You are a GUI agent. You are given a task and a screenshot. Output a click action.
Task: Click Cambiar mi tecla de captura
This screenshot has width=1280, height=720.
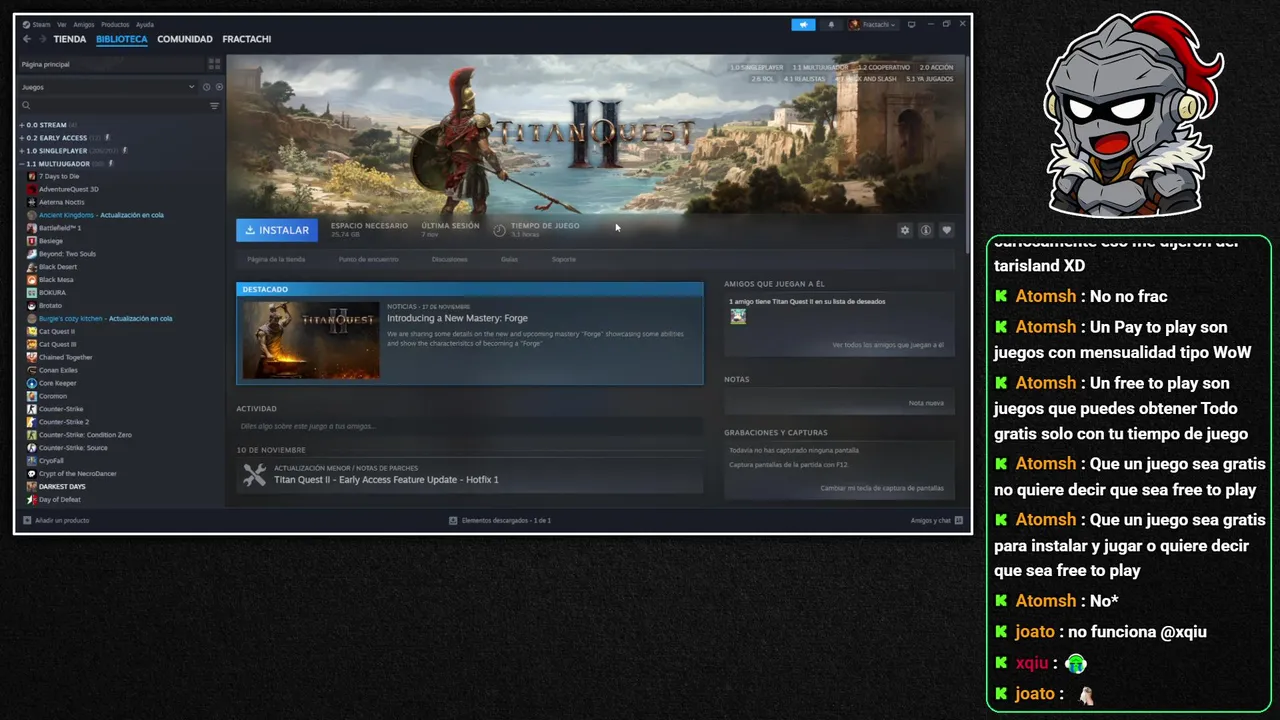pos(882,488)
